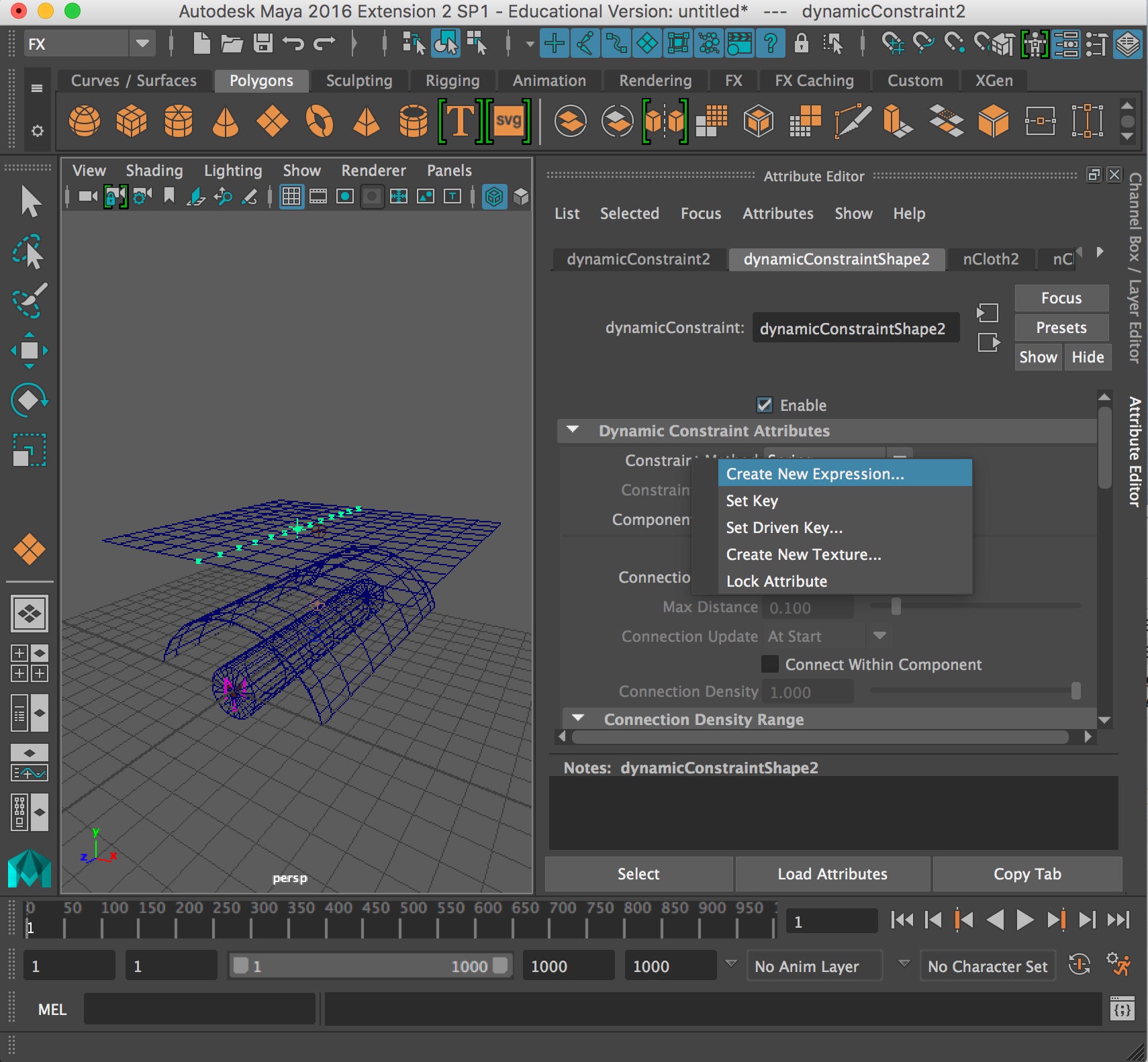
Task: Click the Redo arrow in status line
Action: click(324, 44)
